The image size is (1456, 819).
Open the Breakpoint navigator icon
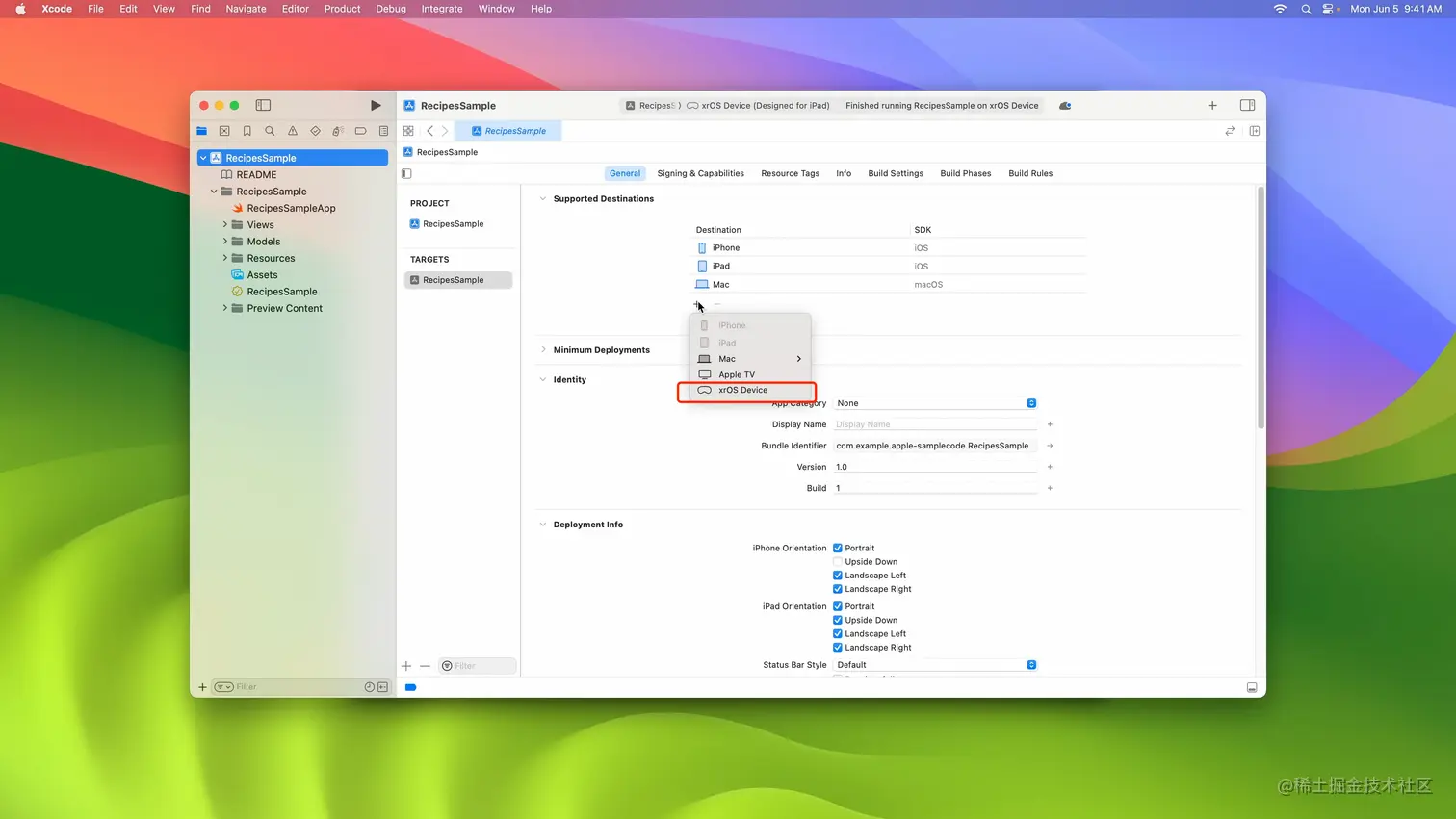[x=360, y=131]
